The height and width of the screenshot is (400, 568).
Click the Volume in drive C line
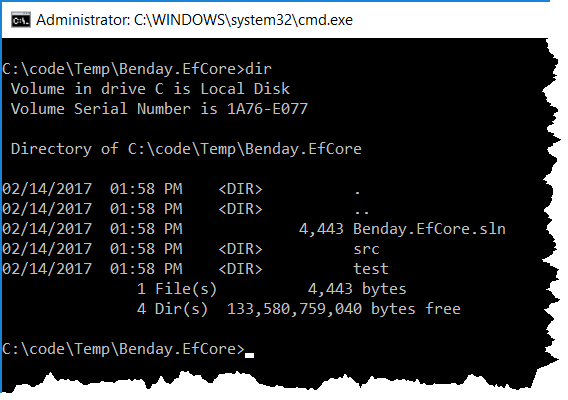150,89
